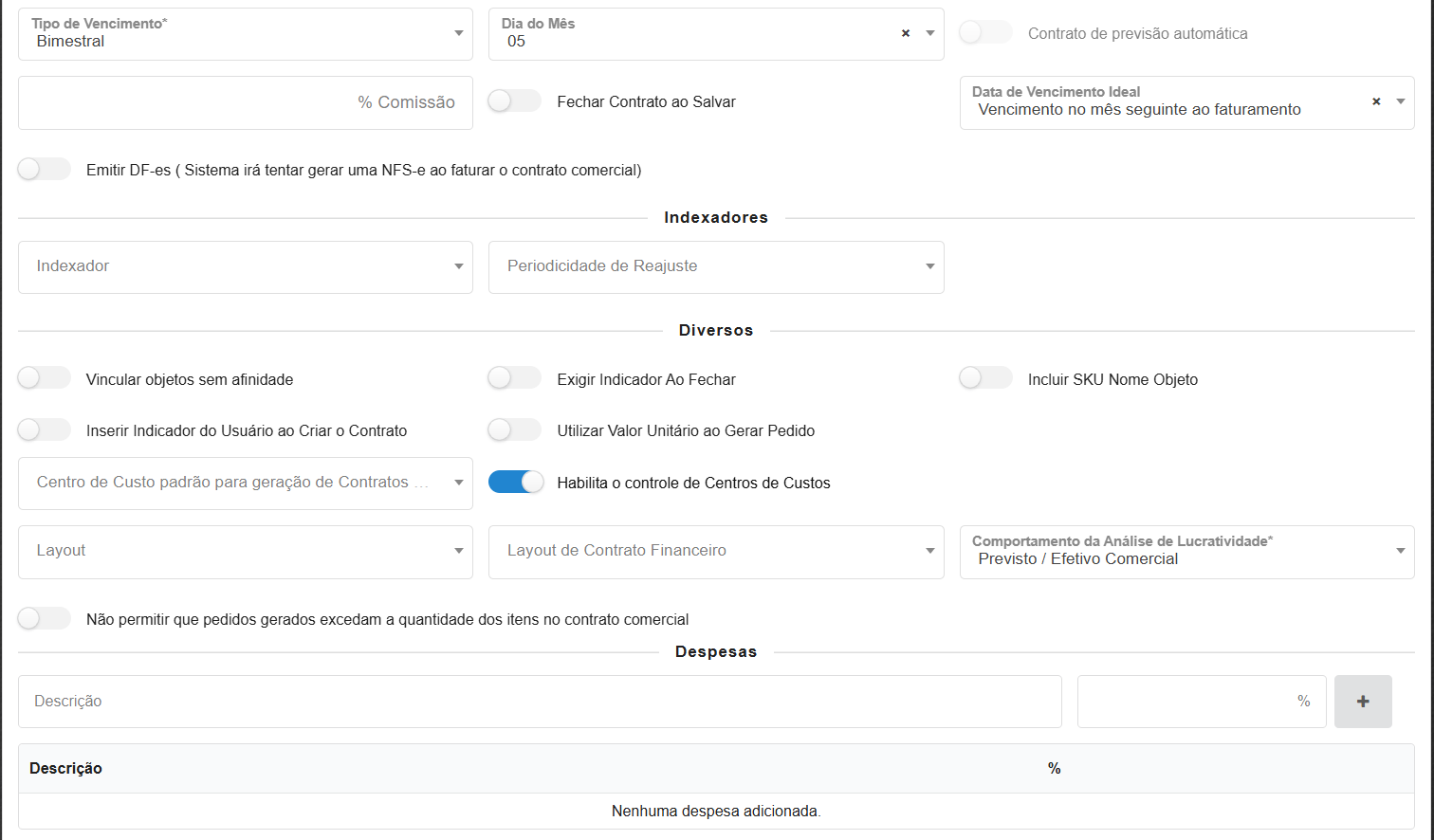
Task: Add expense with the plus button
Action: pyautogui.click(x=1363, y=702)
